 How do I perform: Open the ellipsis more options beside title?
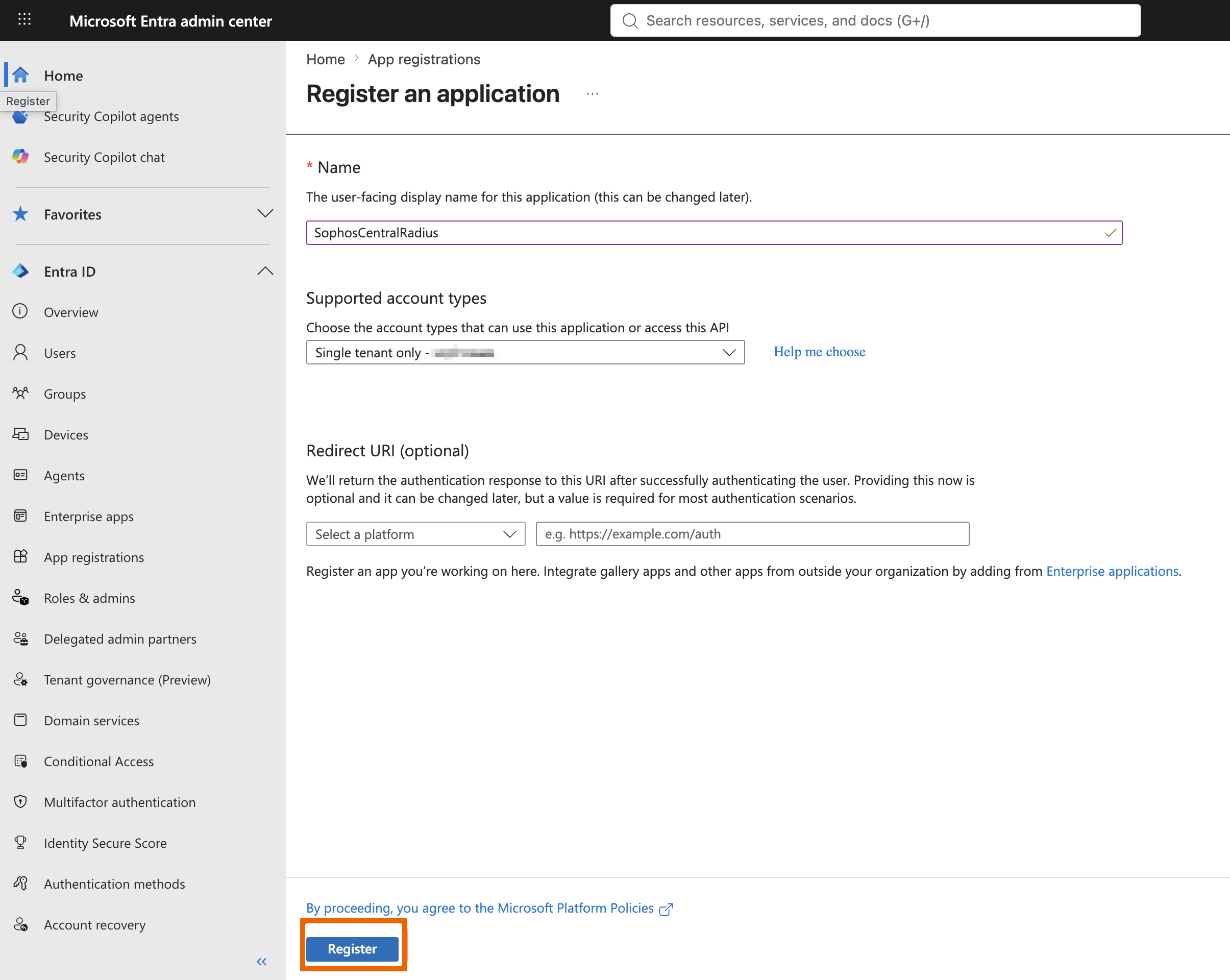593,94
